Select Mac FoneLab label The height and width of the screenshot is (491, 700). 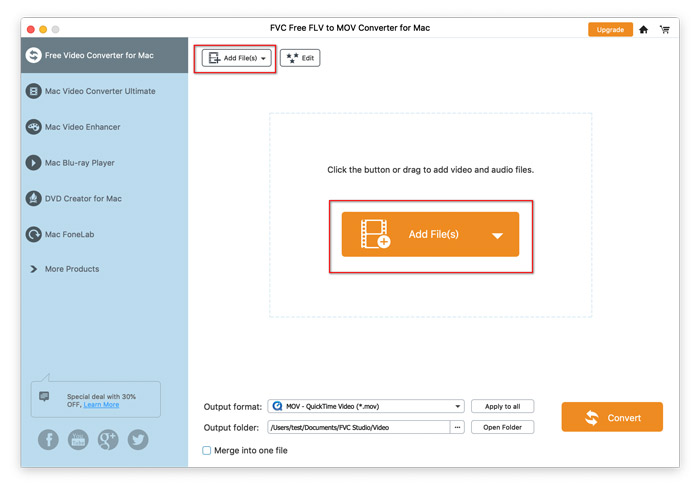(69, 234)
